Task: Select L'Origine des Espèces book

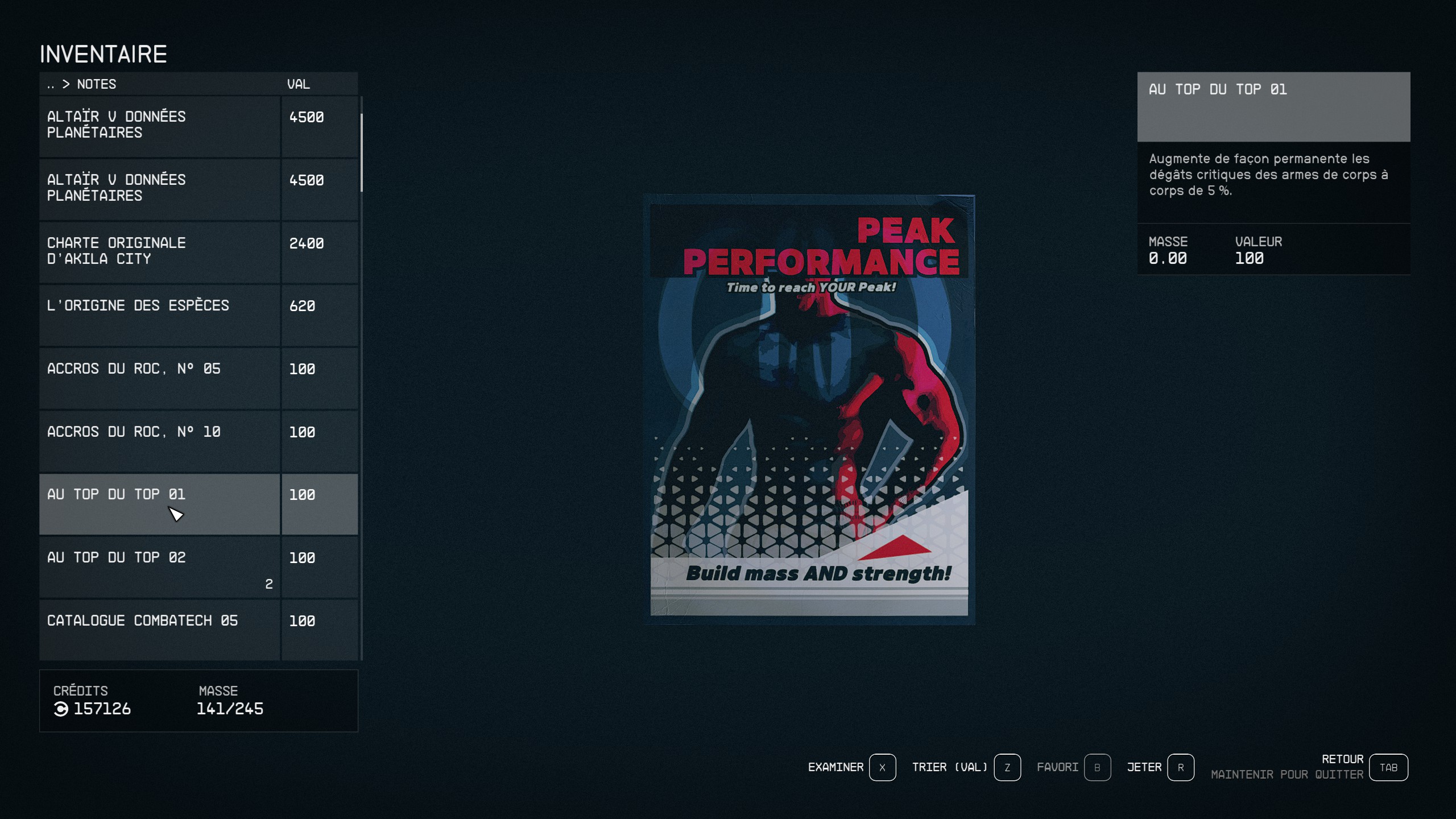Action: tap(159, 315)
